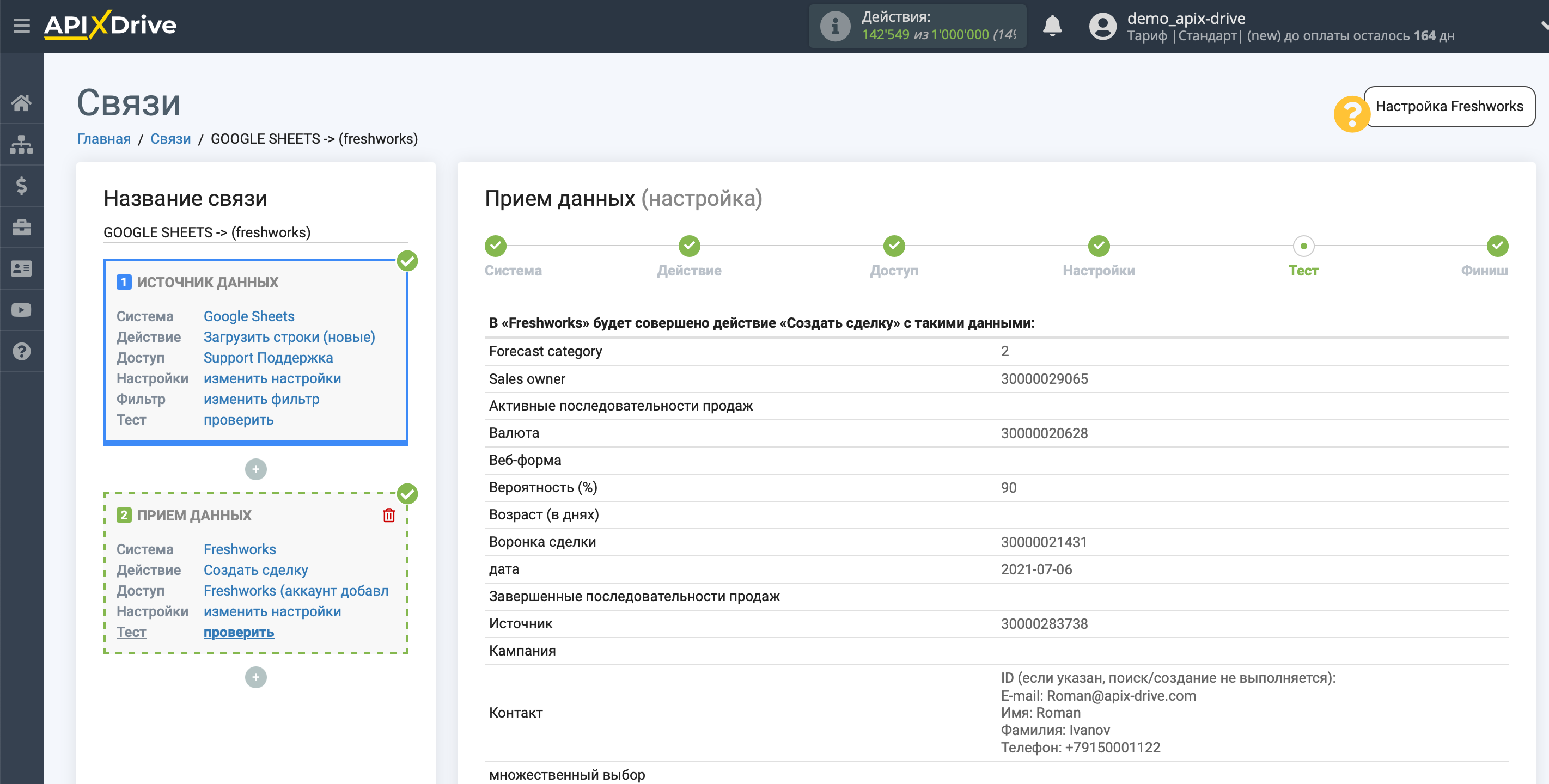The image size is (1549, 784).
Task: Open the briefcase services sidebar icon
Action: (x=22, y=227)
